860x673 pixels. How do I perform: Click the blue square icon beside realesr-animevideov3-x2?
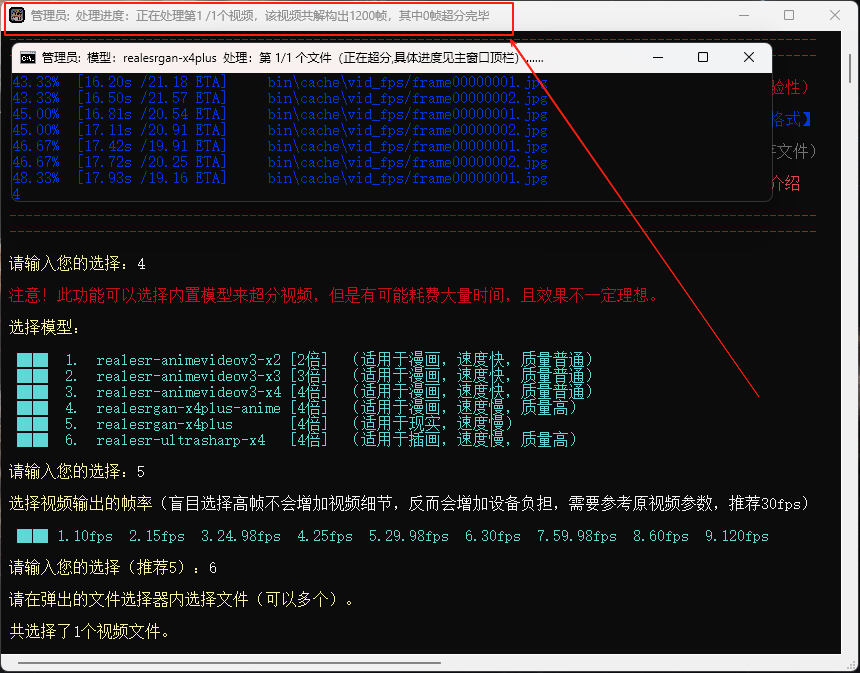click(x=32, y=358)
